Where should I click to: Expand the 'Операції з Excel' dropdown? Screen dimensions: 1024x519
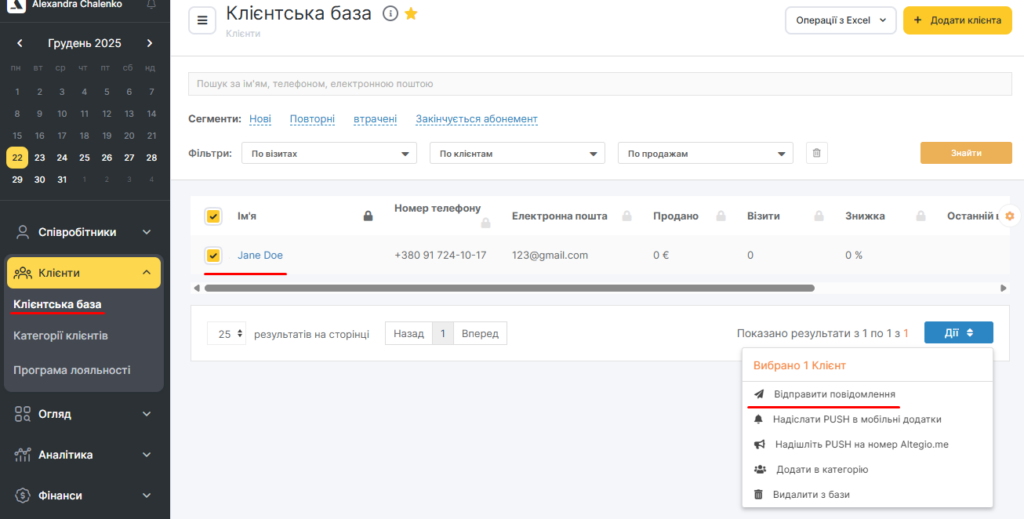click(x=840, y=20)
